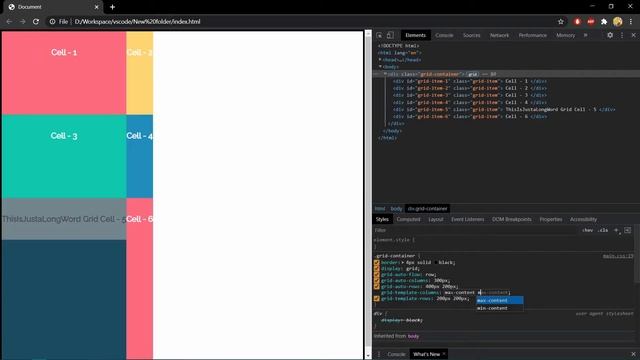Open the Console drawer tab
The width and height of the screenshot is (640, 360).
(396, 354)
